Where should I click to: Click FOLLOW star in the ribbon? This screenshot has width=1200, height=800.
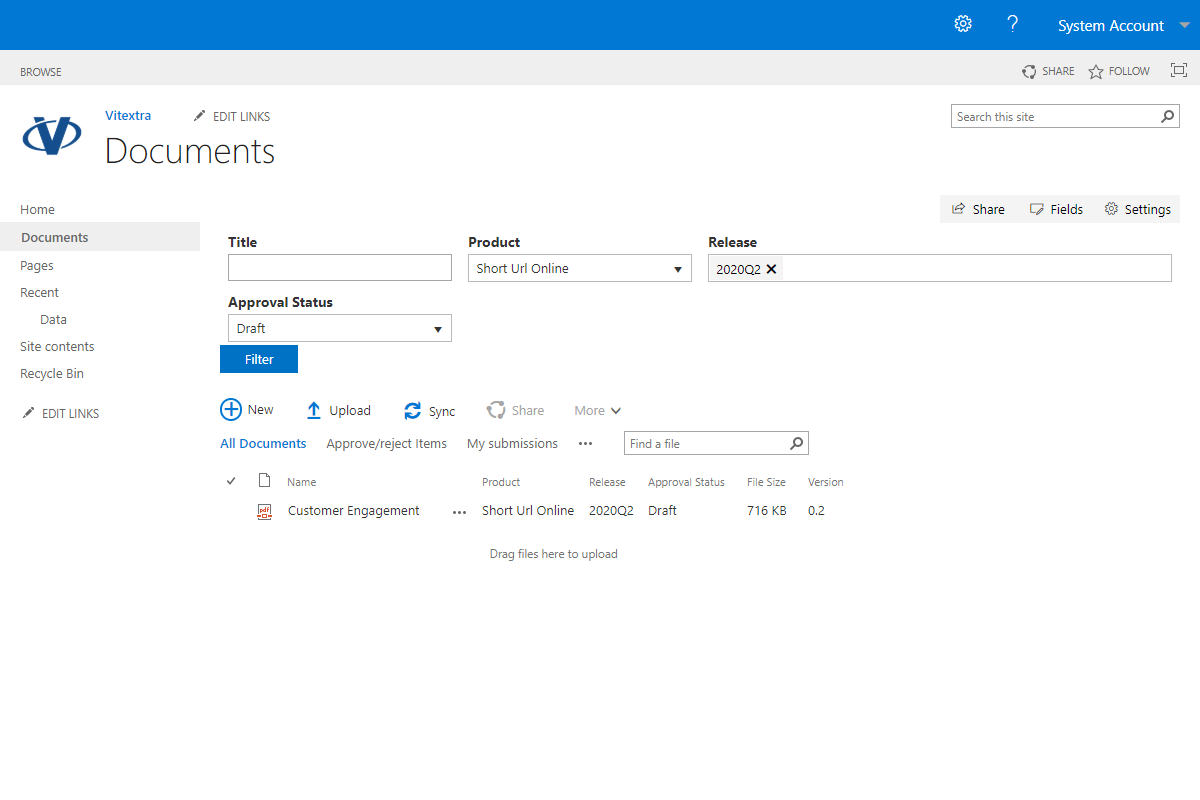1119,71
